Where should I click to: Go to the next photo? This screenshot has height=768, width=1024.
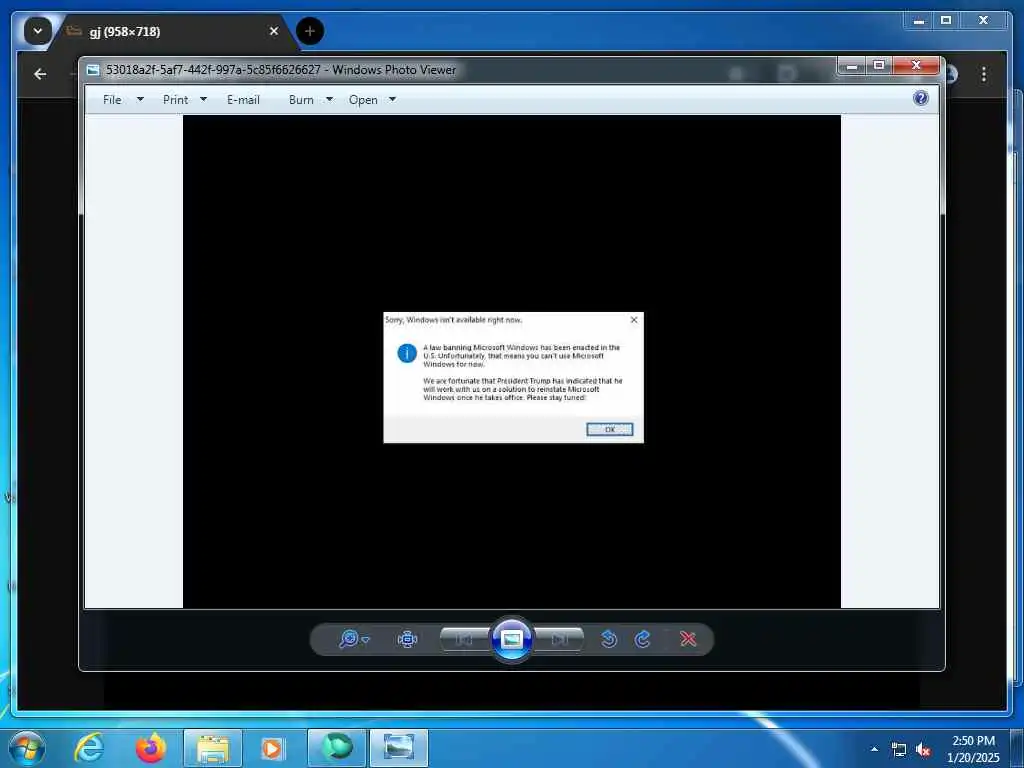click(x=560, y=639)
